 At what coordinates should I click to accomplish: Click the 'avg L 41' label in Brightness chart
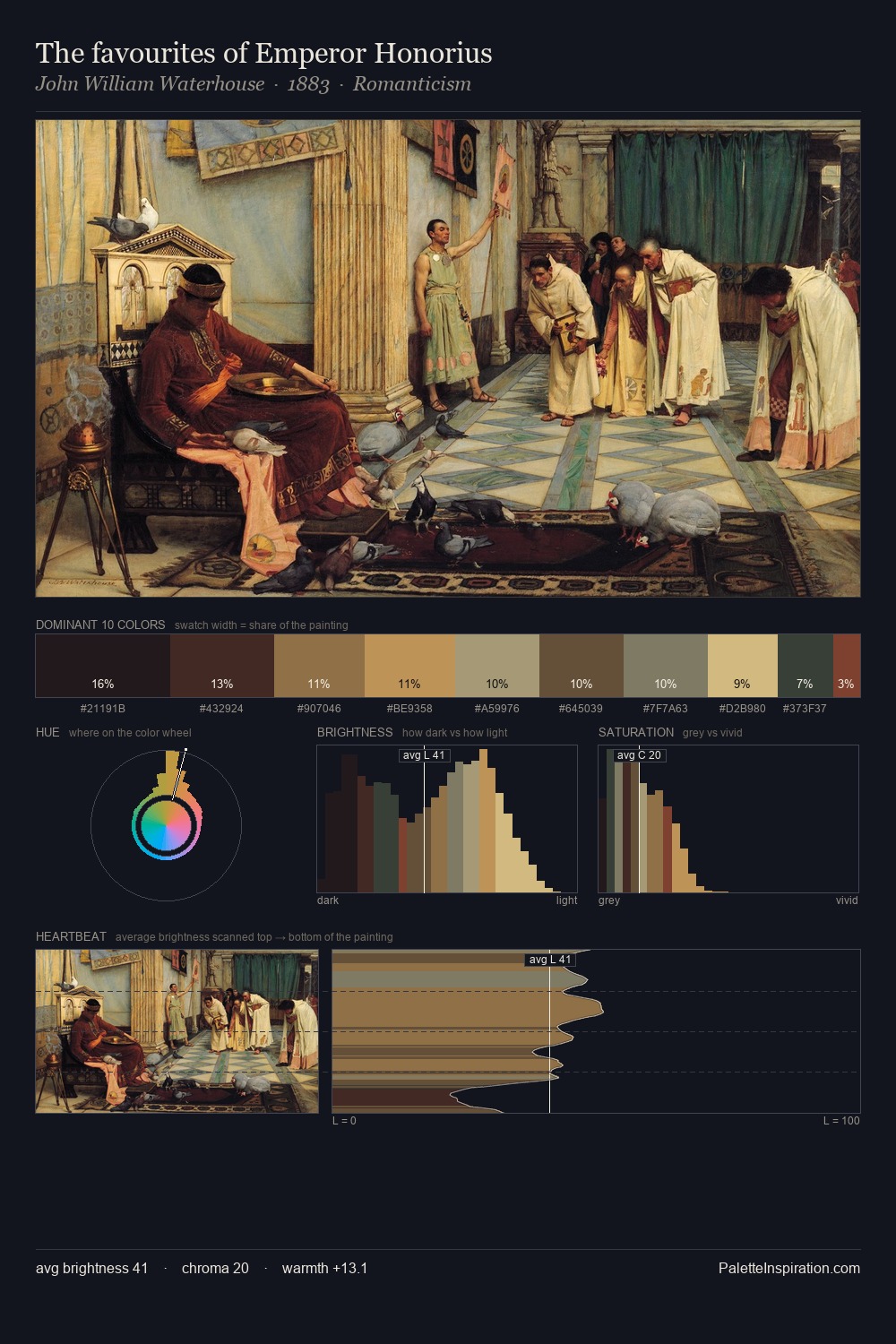click(424, 755)
